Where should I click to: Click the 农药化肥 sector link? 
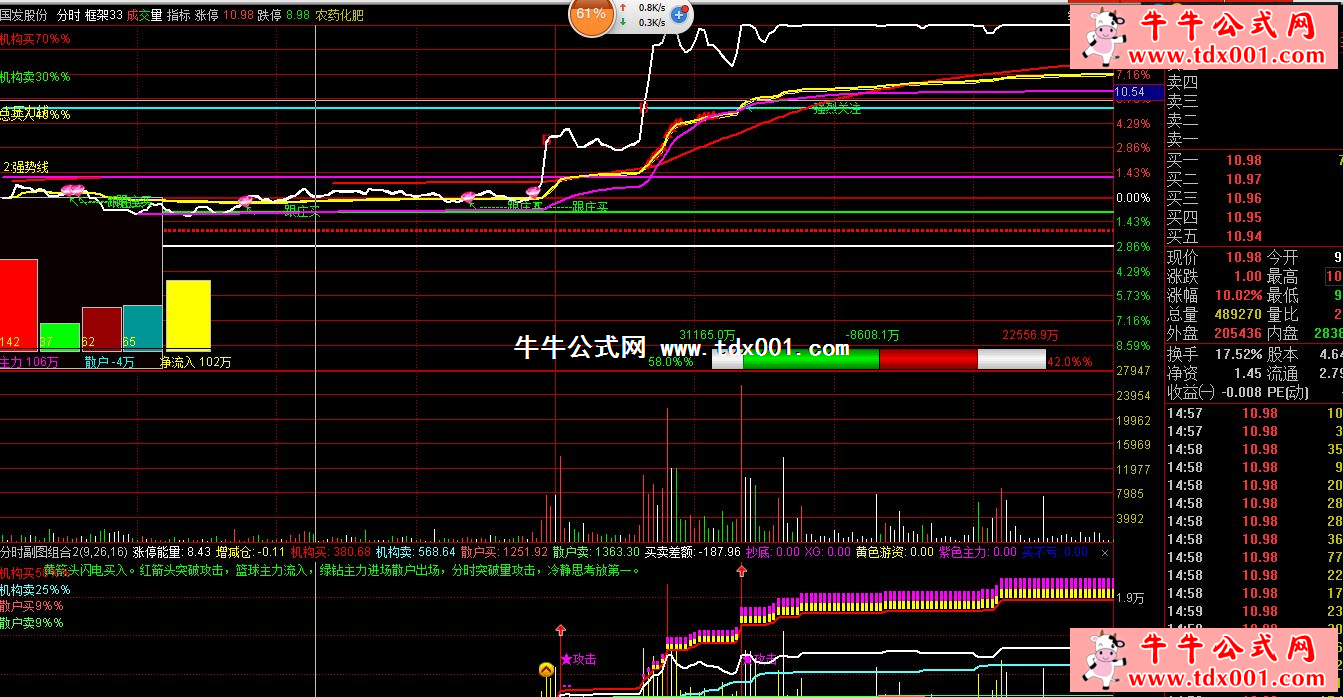pyautogui.click(x=339, y=15)
